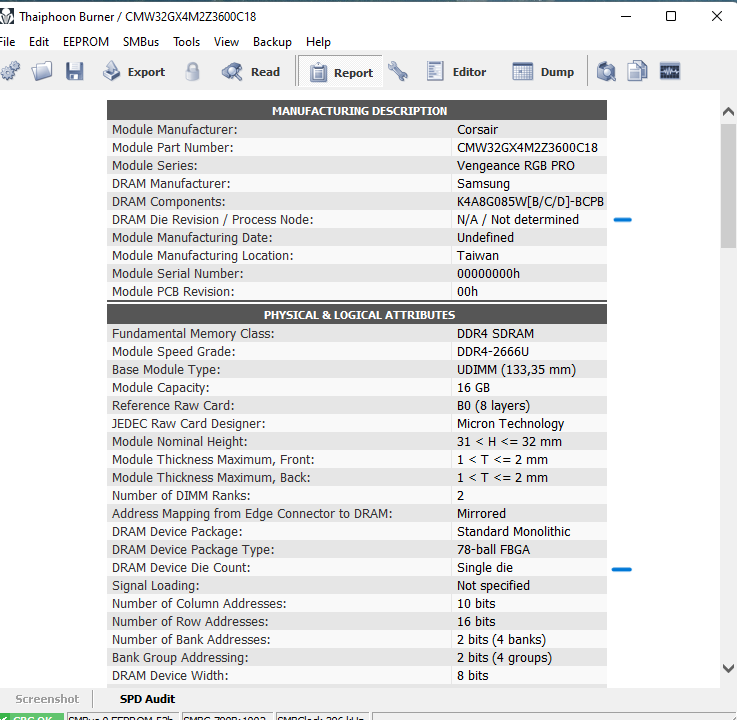The height and width of the screenshot is (720, 737).
Task: Click the 'Undefined' manufacturing date value
Action: pos(485,238)
